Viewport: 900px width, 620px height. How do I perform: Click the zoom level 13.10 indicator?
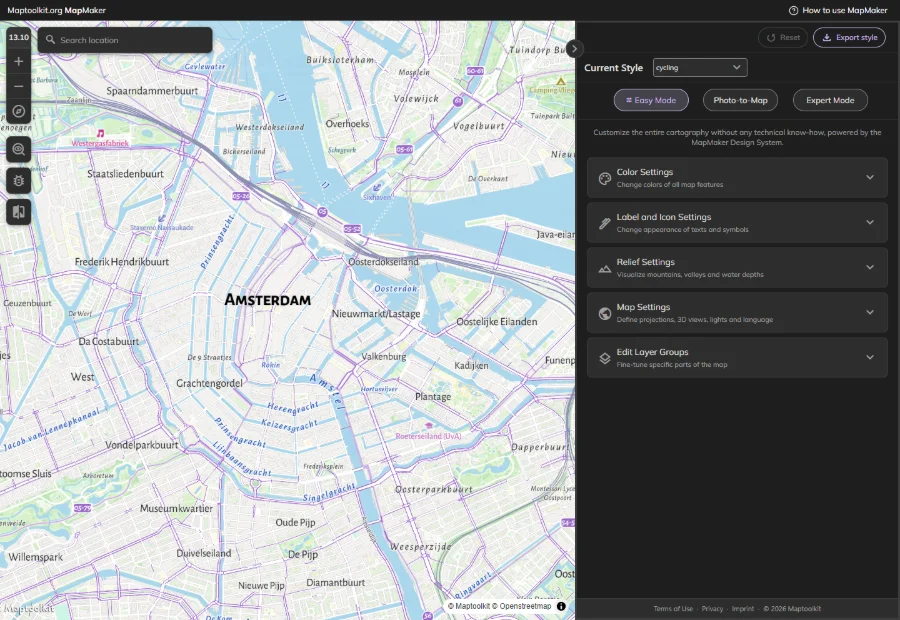click(x=18, y=37)
